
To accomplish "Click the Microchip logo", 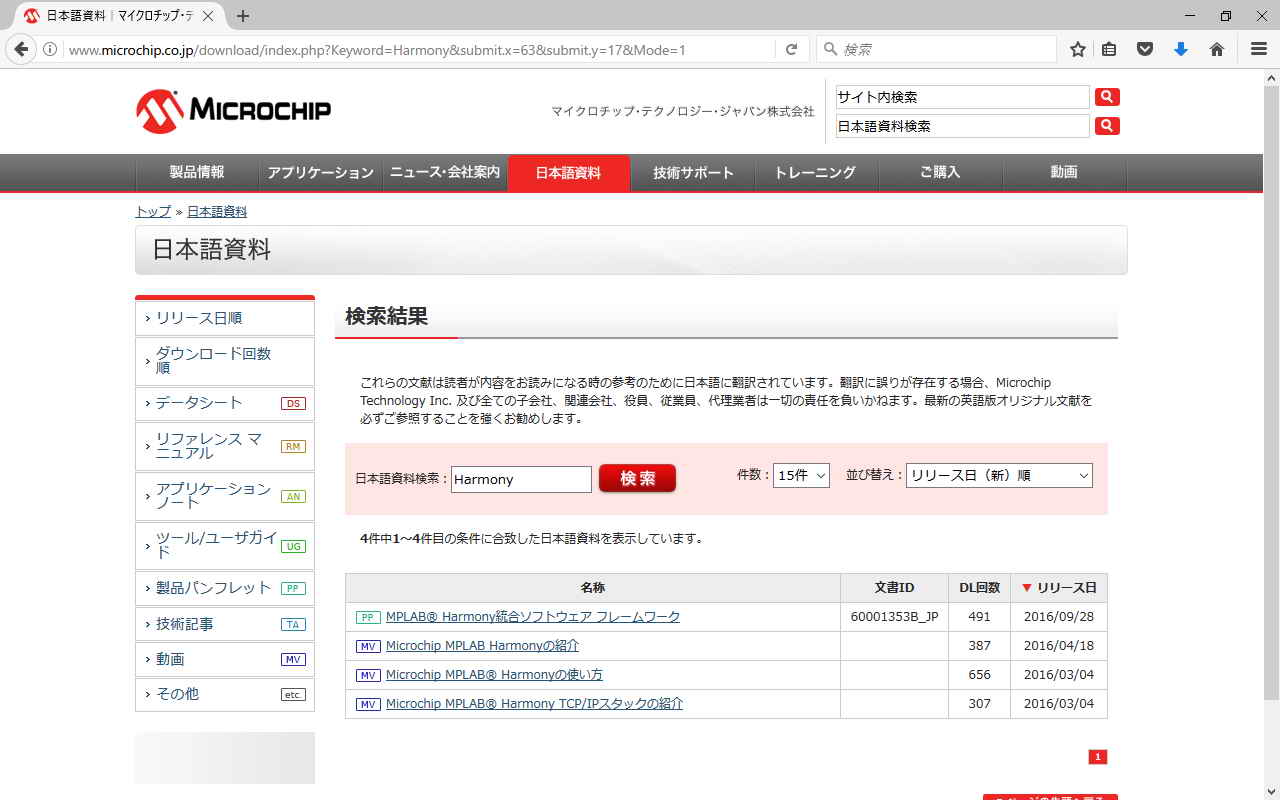I will pyautogui.click(x=233, y=110).
